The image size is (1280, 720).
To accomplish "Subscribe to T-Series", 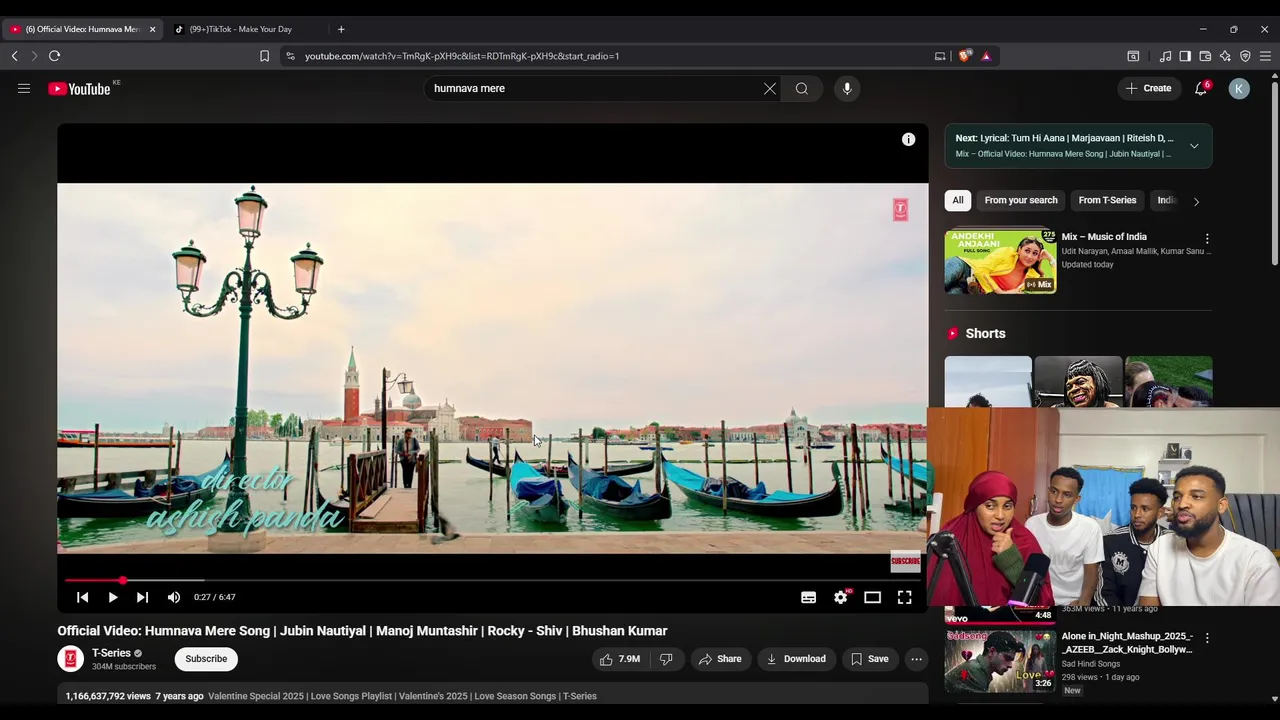I will 206,659.
